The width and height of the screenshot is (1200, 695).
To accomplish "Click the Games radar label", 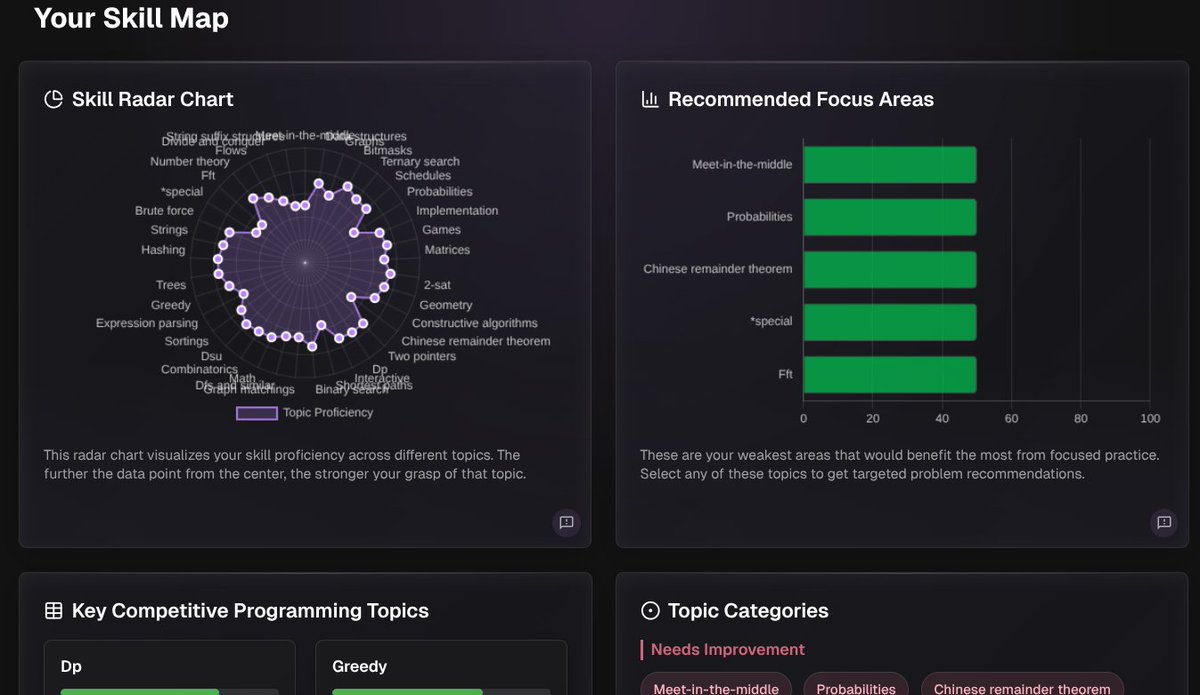I will [441, 230].
